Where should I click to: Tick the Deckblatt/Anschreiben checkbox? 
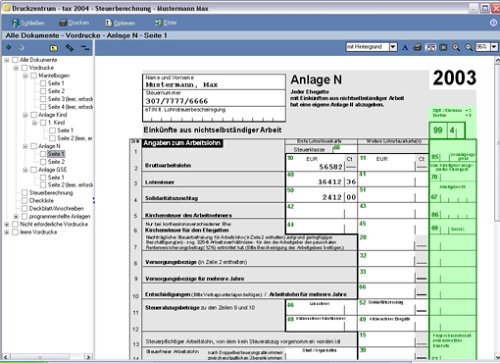pos(24,208)
